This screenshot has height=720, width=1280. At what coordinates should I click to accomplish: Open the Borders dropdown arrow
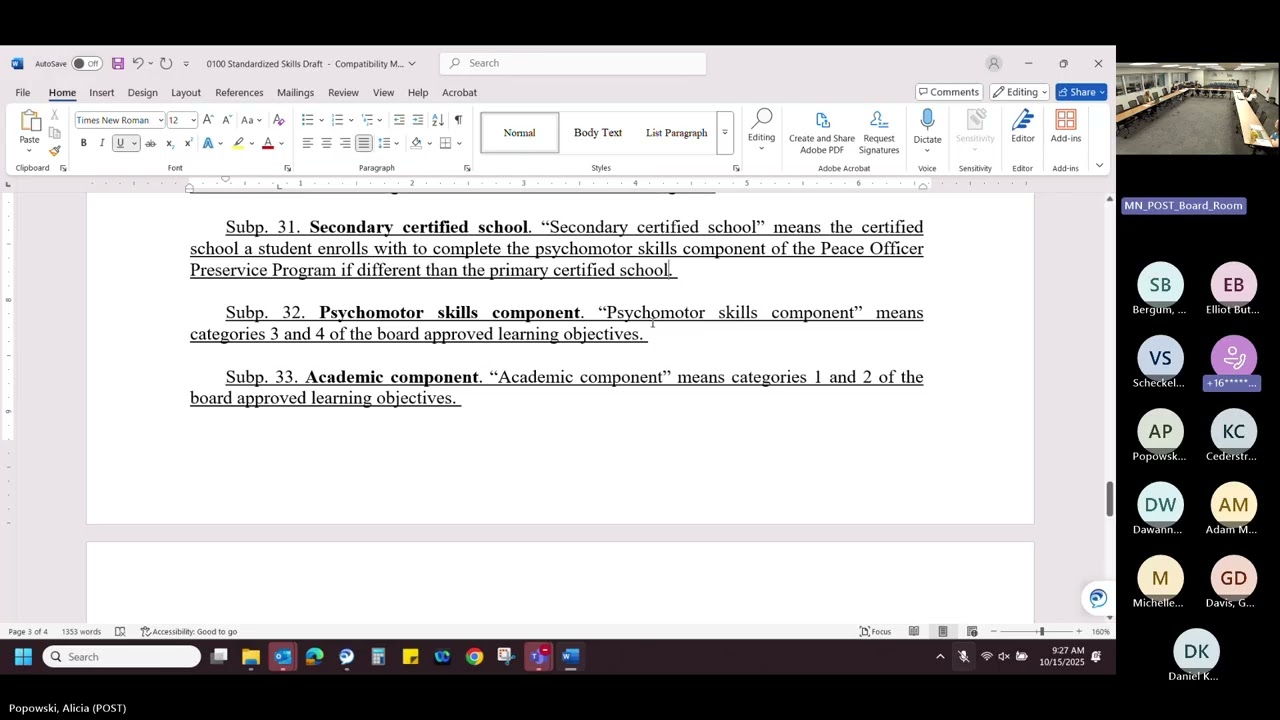459,143
